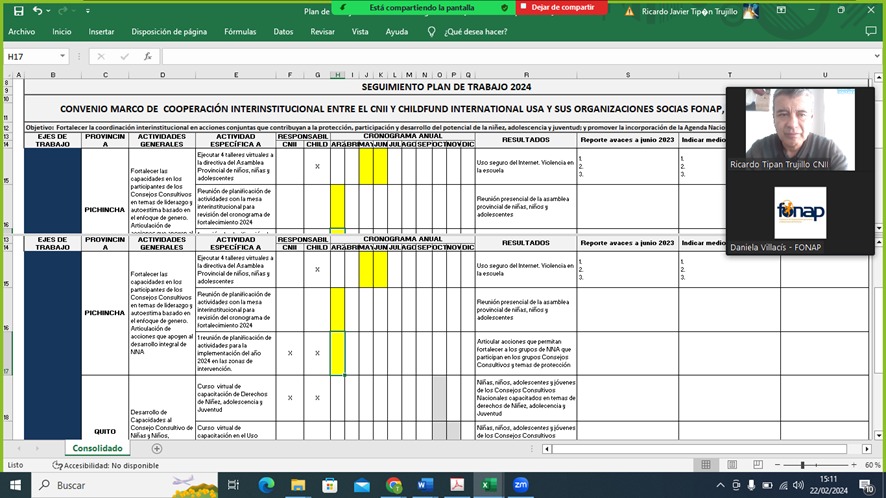The height and width of the screenshot is (498, 886).
Task: Click the red Dejar de compartir button
Action: (562, 7)
